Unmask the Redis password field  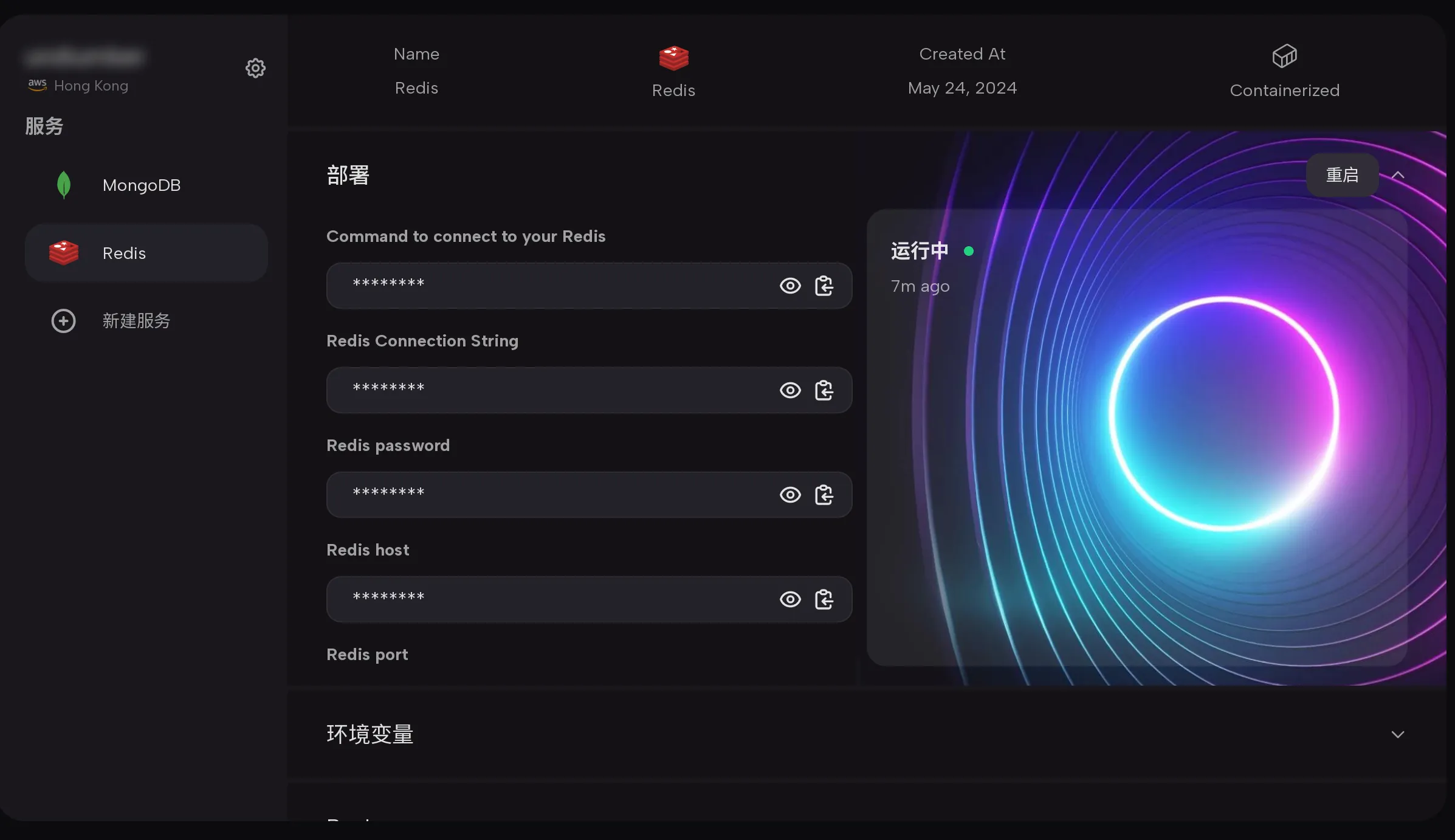(790, 495)
